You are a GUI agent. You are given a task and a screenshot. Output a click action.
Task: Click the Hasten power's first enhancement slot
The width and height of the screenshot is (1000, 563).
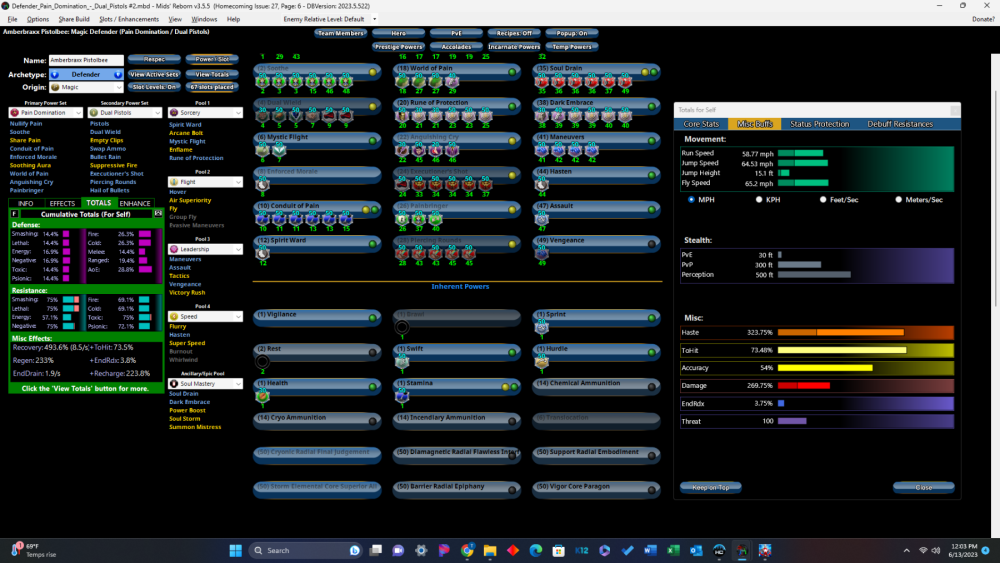[542, 184]
